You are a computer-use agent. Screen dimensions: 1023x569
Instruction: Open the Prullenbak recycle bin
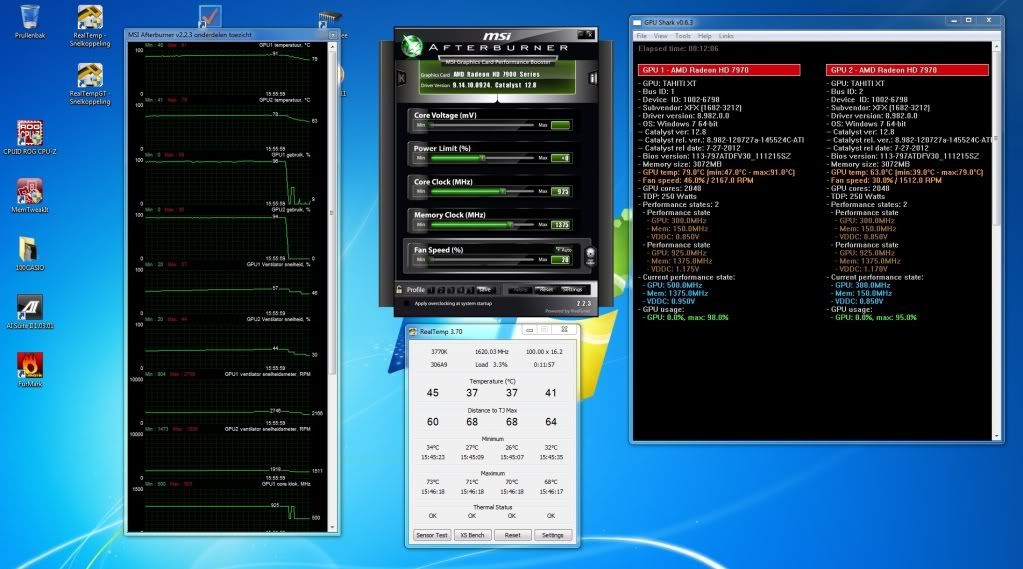(x=30, y=18)
